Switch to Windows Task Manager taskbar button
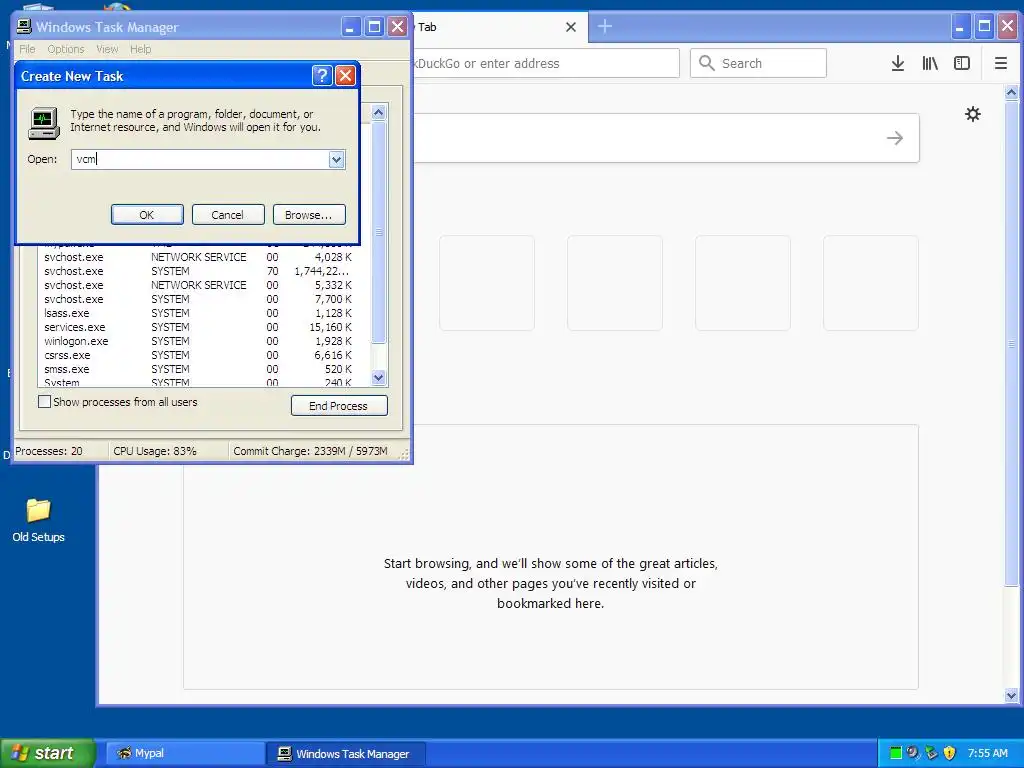This screenshot has height=768, width=1024. point(346,753)
